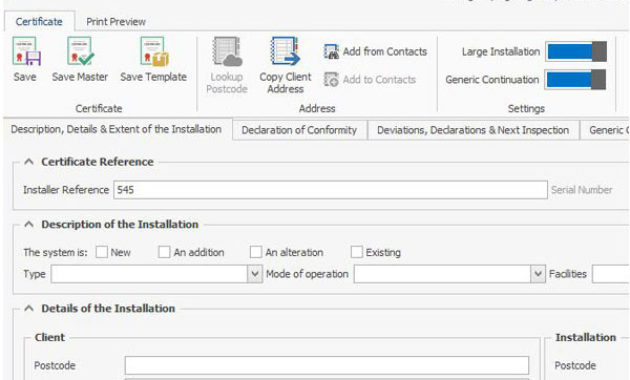Toggle the Generic Continuation switch
The image size is (630, 380).
click(575, 80)
